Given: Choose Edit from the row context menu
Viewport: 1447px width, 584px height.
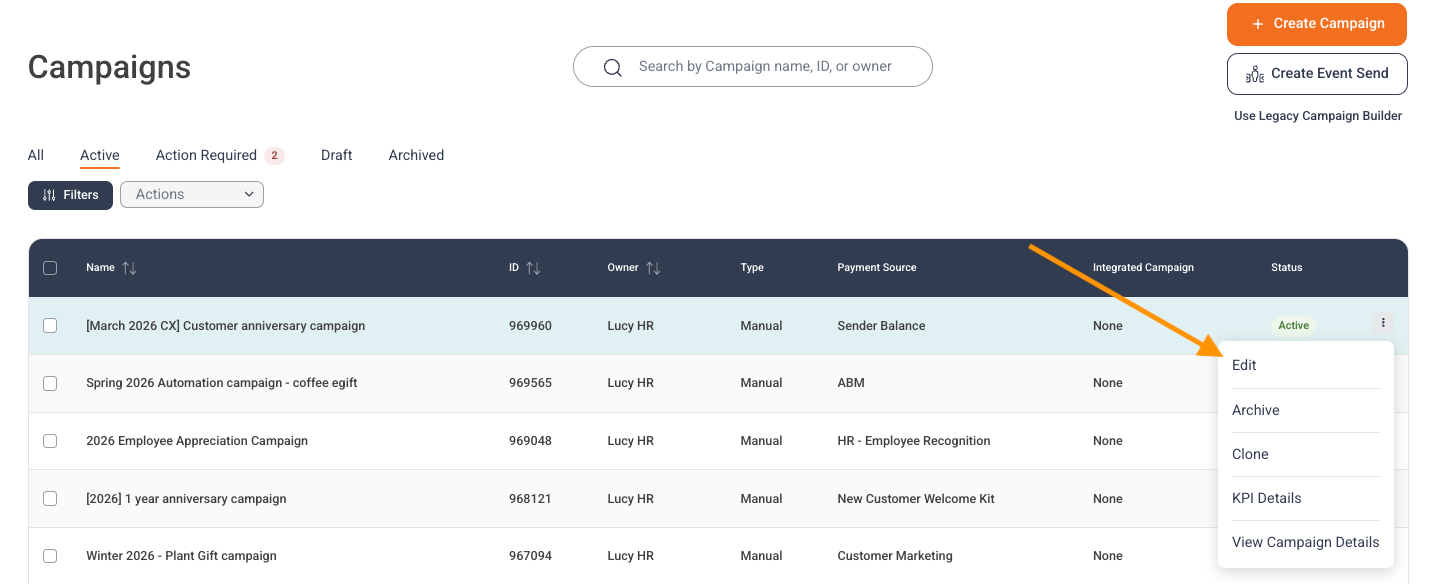Looking at the screenshot, I should pyautogui.click(x=1244, y=365).
